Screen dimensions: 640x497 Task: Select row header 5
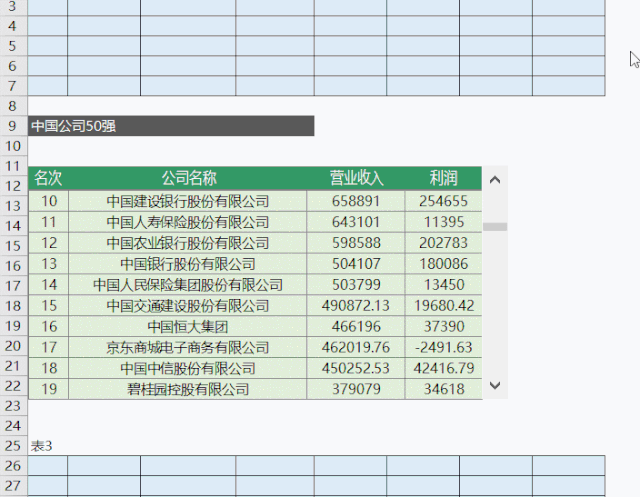pos(13,46)
